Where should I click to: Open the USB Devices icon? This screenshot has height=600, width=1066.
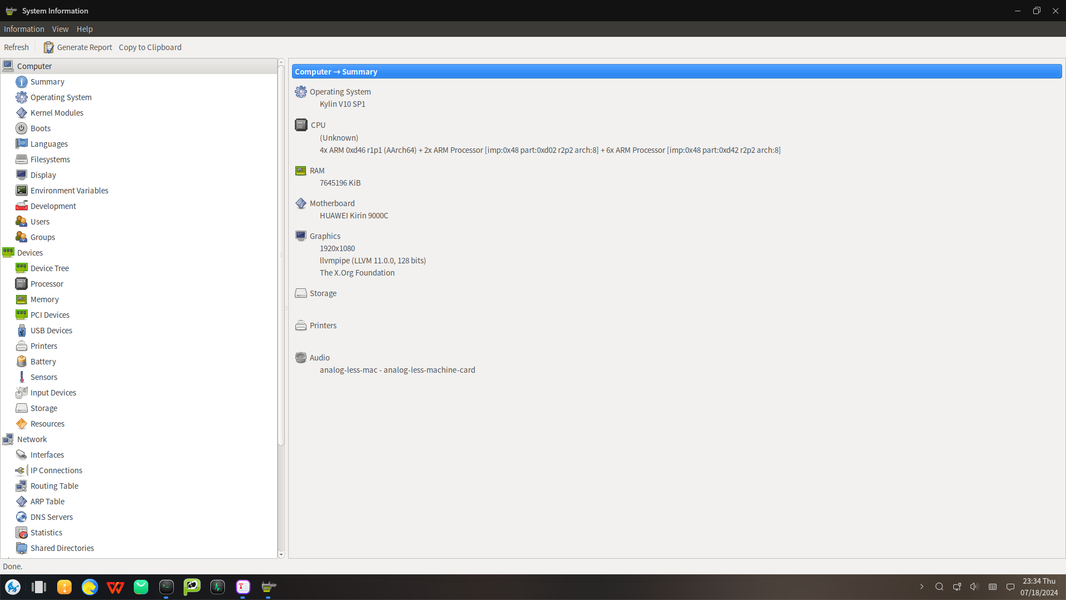[x=22, y=330]
